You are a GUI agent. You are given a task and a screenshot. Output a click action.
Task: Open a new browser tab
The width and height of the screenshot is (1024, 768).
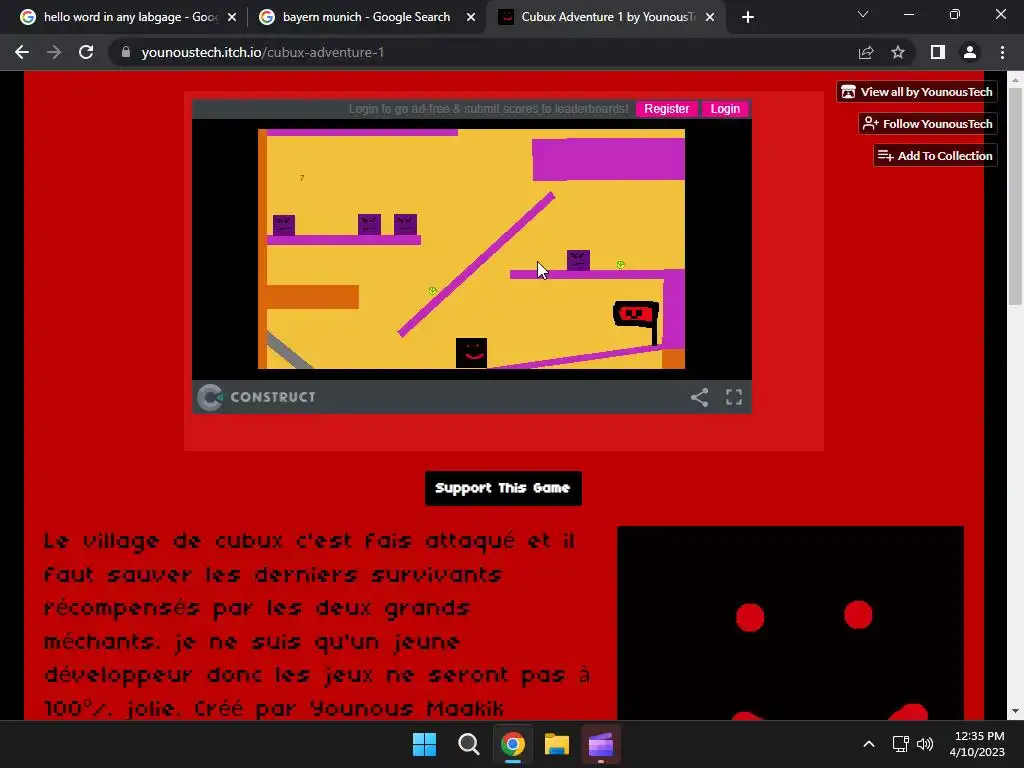tap(748, 17)
